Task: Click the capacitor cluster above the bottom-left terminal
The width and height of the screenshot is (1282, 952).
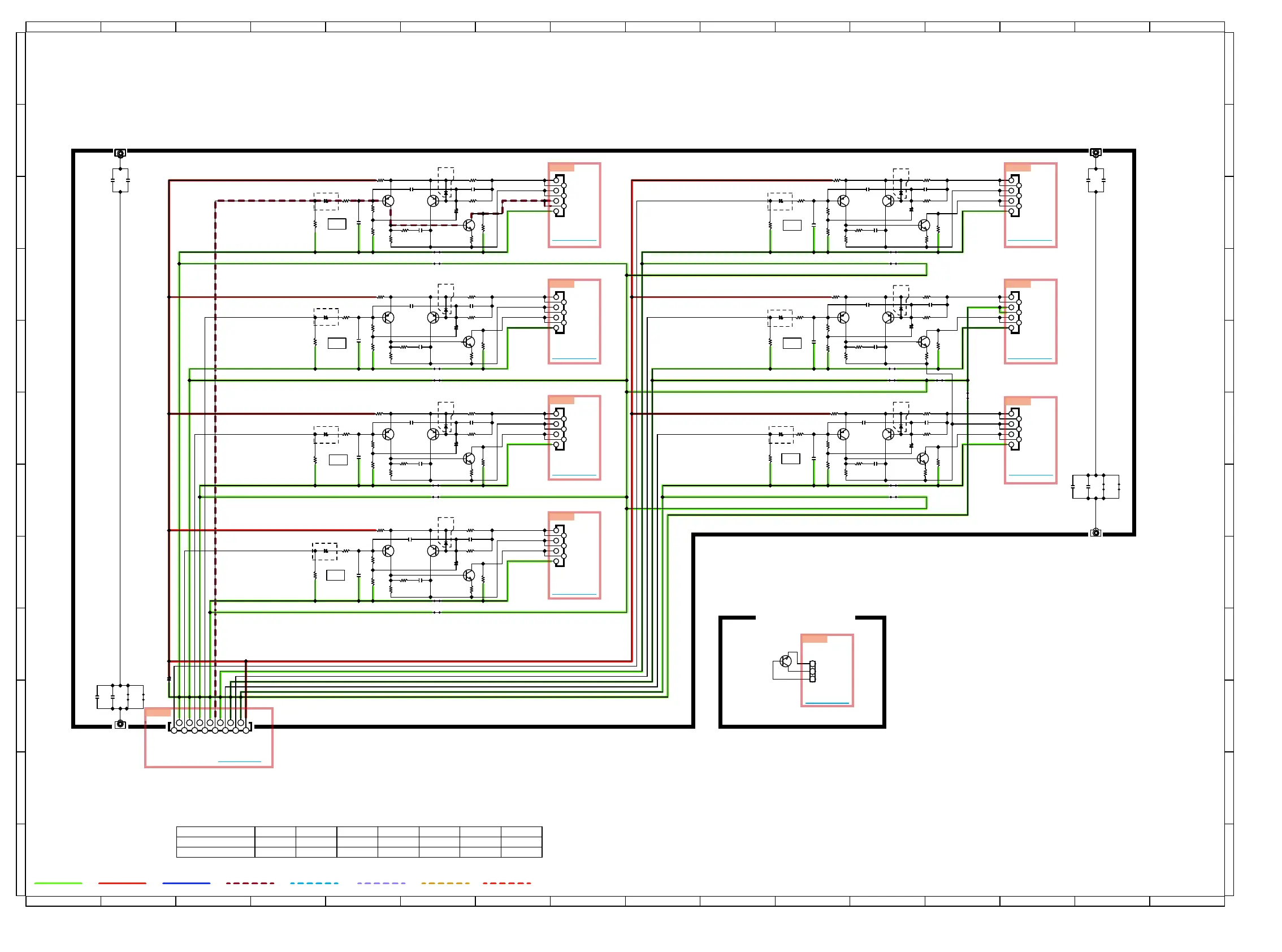Action: [120, 696]
